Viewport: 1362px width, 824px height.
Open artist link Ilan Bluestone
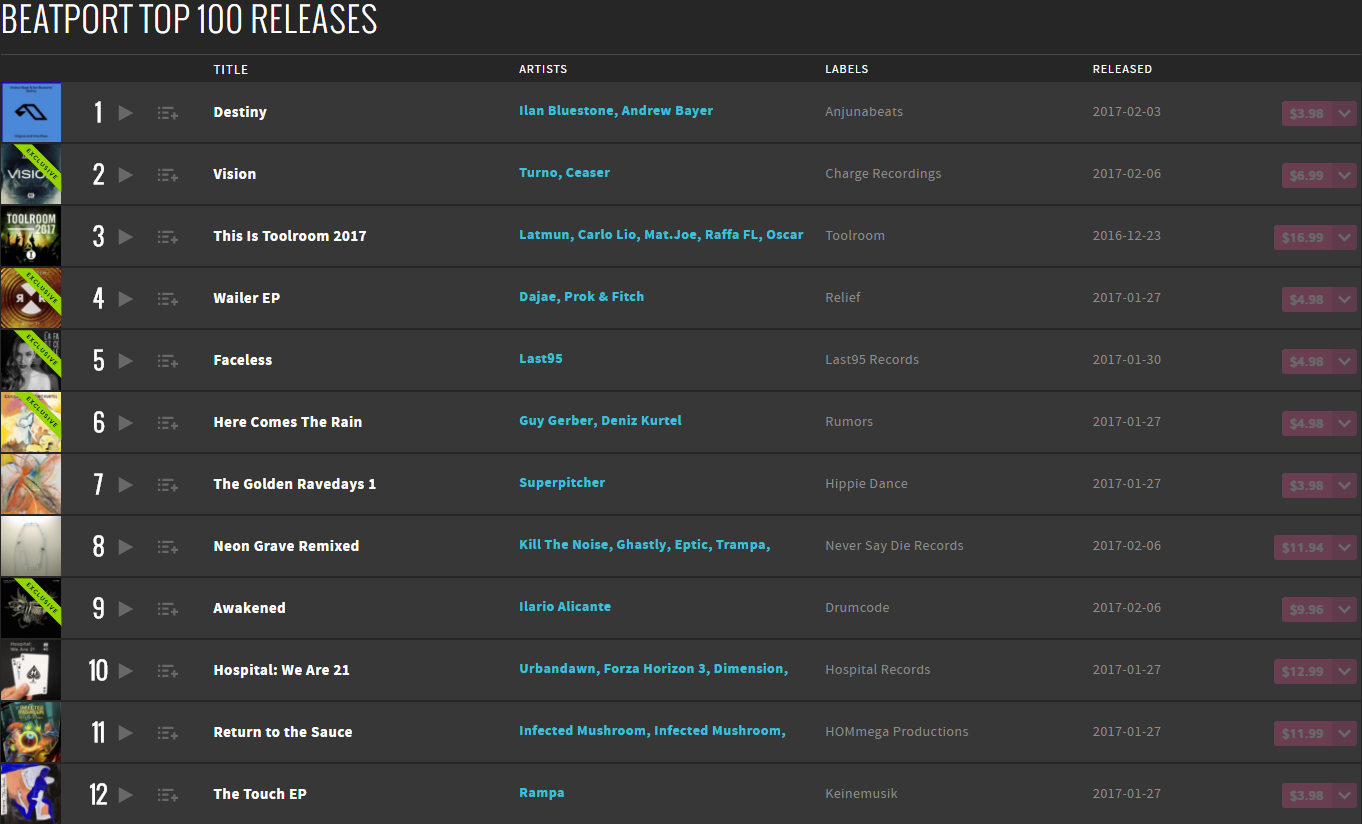566,111
